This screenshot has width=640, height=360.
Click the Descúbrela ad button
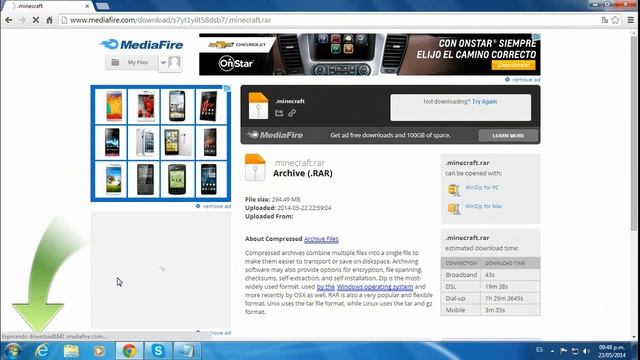click(x=513, y=65)
